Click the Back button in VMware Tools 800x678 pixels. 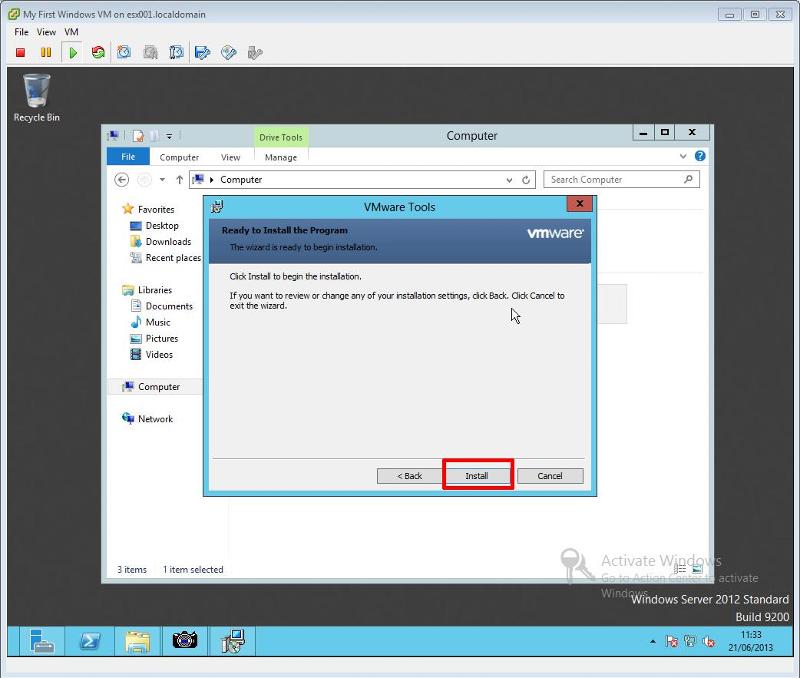click(410, 475)
